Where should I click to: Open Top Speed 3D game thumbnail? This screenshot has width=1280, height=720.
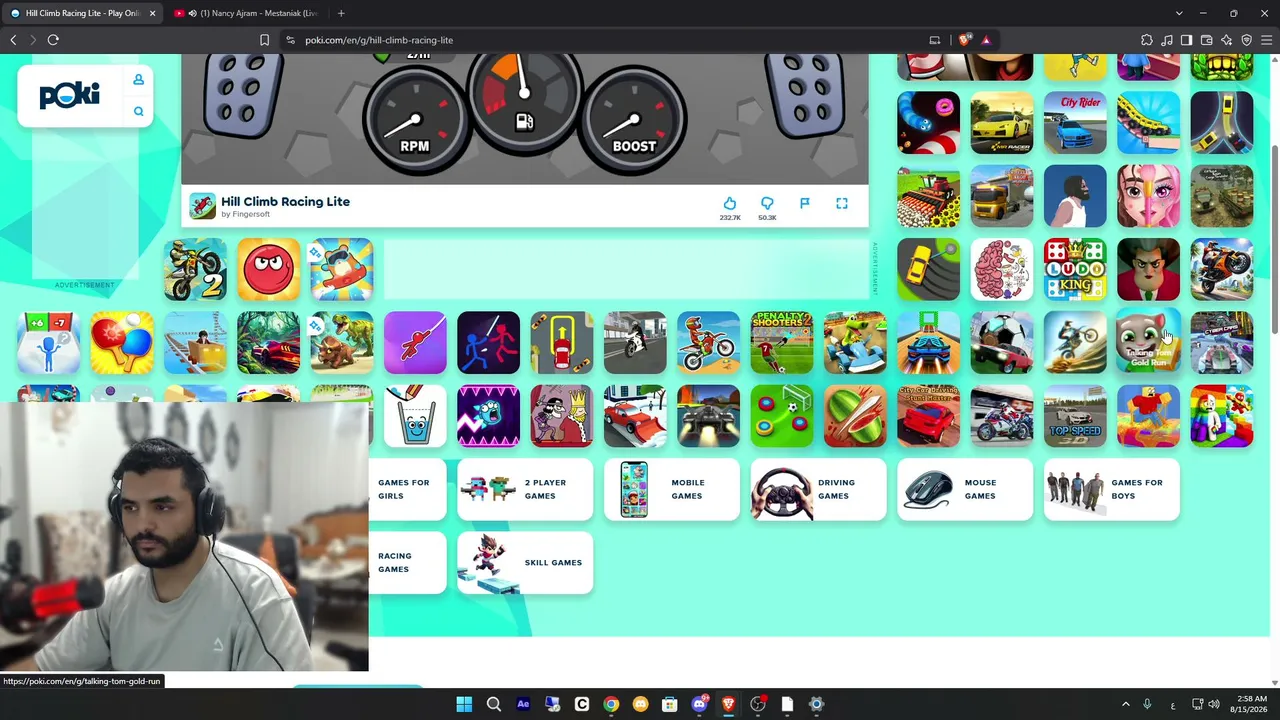(x=1075, y=416)
